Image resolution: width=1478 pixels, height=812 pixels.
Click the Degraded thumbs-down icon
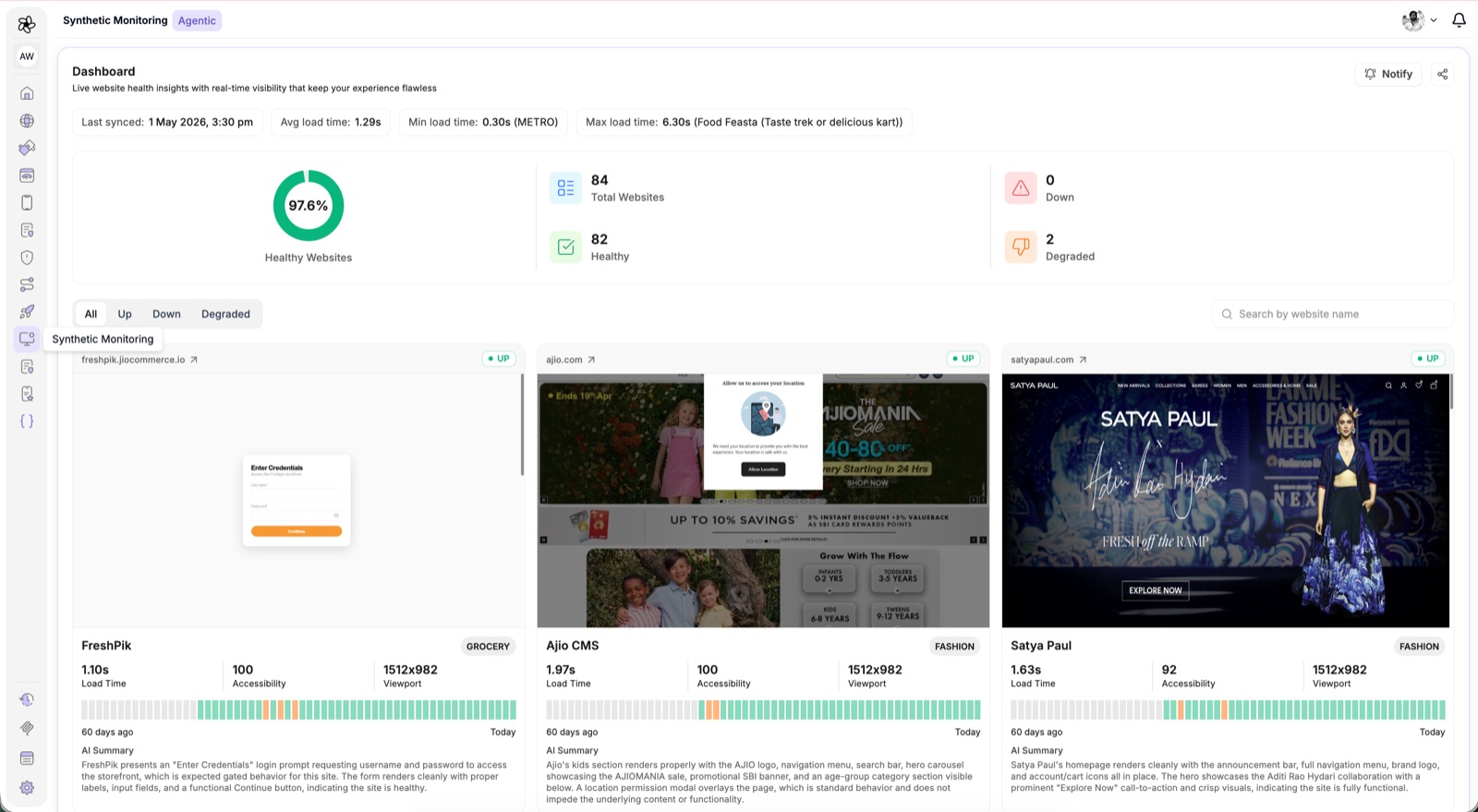(1021, 247)
